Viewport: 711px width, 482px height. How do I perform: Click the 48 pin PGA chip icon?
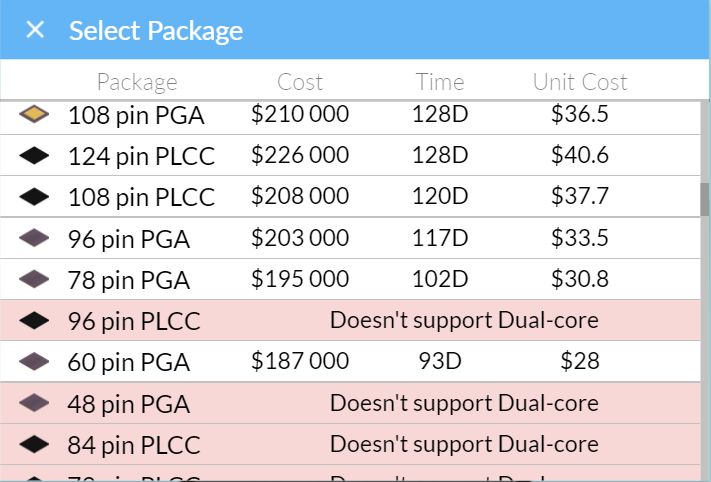(x=34, y=403)
